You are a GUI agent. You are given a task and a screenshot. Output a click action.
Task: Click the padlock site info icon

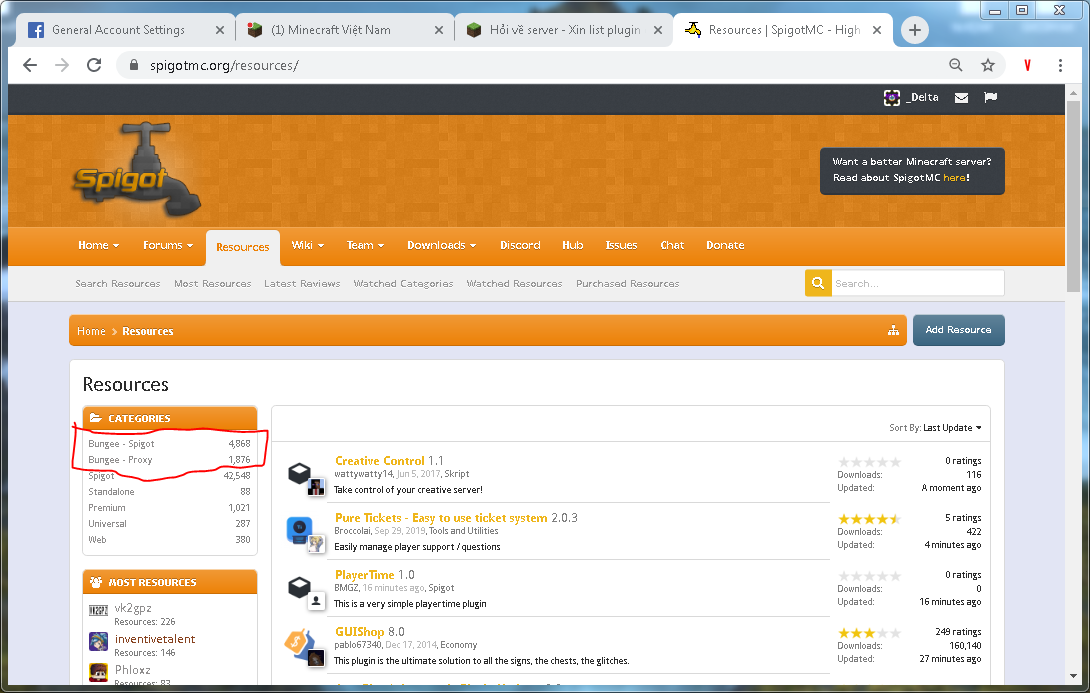click(x=133, y=65)
